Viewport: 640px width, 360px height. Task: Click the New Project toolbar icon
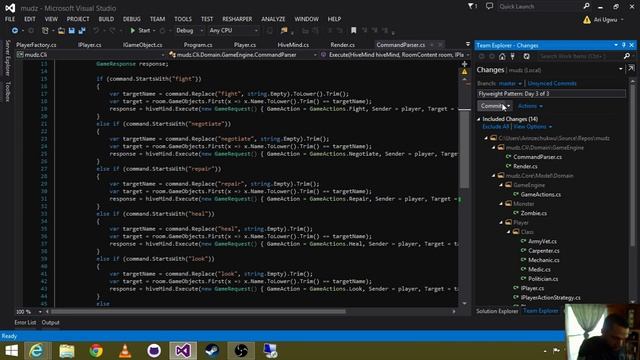pos(45,31)
